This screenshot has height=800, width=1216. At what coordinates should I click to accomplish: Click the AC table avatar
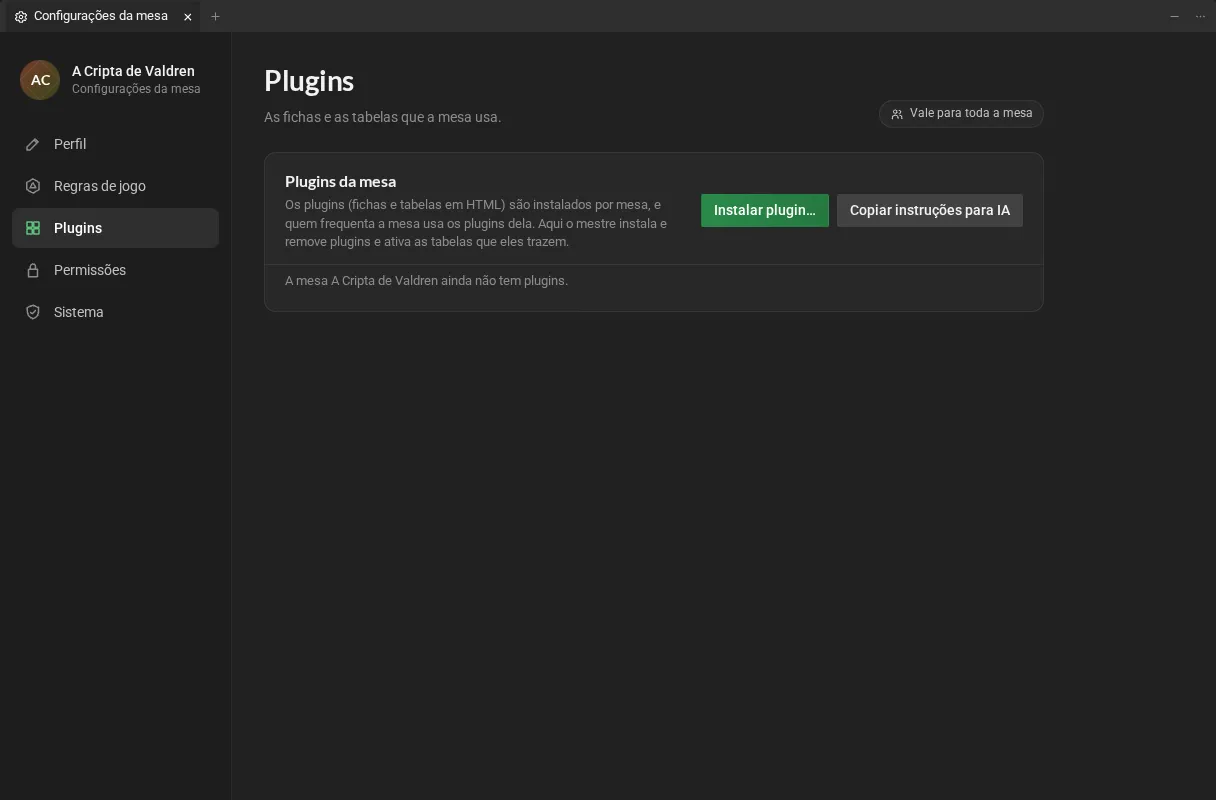pyautogui.click(x=40, y=80)
